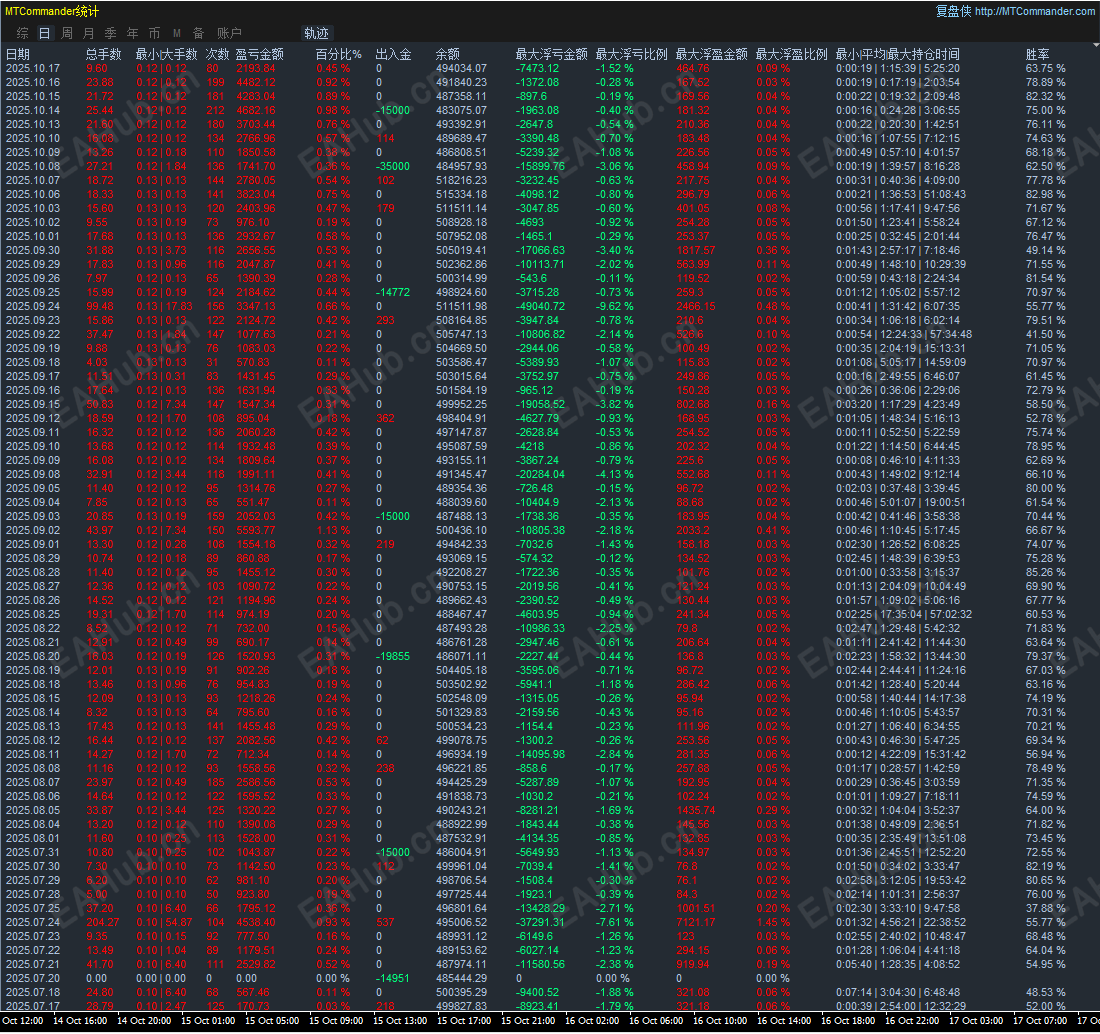Click max floating profit 7121.17

tap(696, 922)
